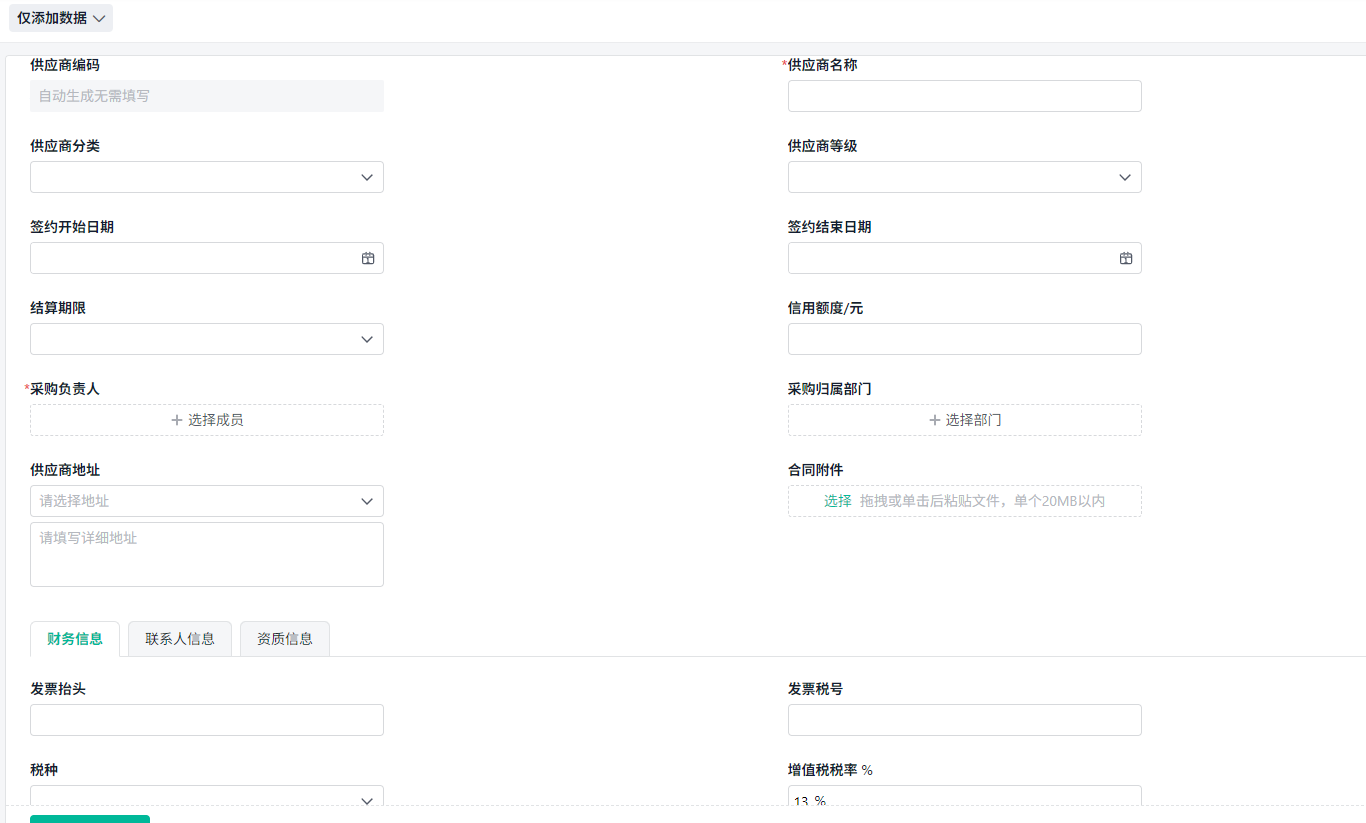Viewport: 1366px width, 823px height.
Task: Open the 仅添加数据 mode dropdown
Action: pos(61,18)
